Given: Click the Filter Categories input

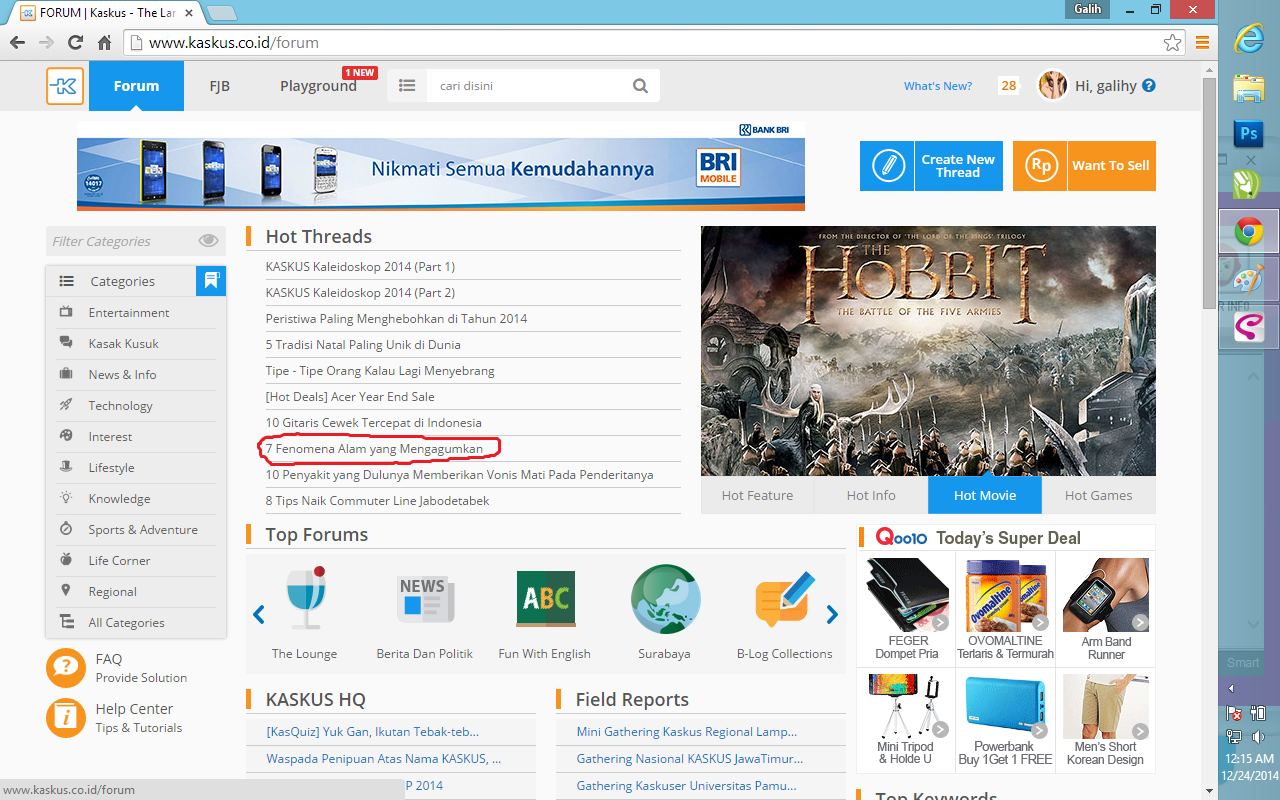Looking at the screenshot, I should (x=122, y=241).
